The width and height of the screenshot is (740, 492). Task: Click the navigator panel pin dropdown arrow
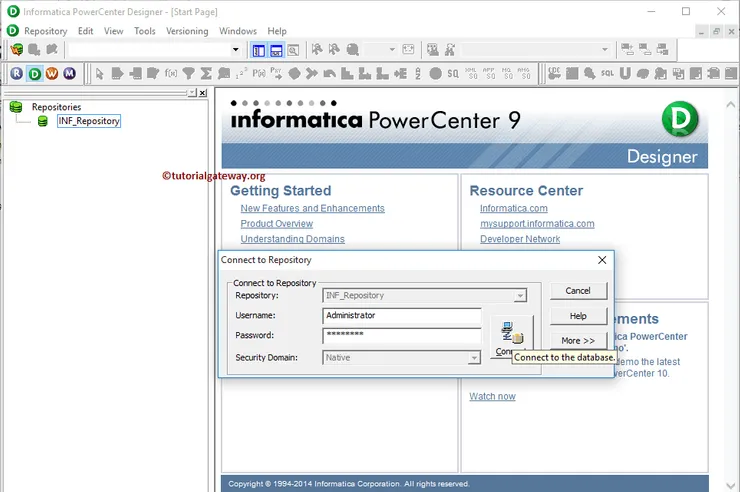tap(192, 93)
